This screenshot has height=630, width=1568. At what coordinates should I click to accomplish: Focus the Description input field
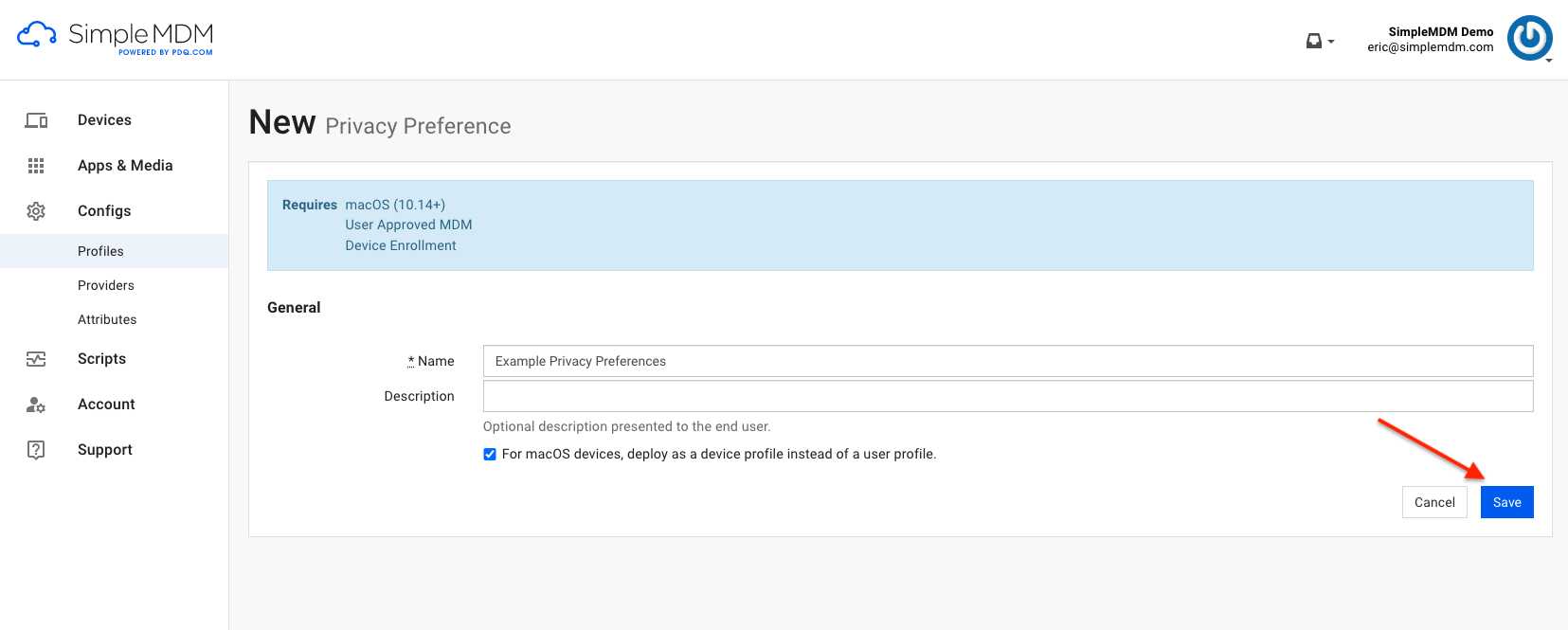point(1007,396)
